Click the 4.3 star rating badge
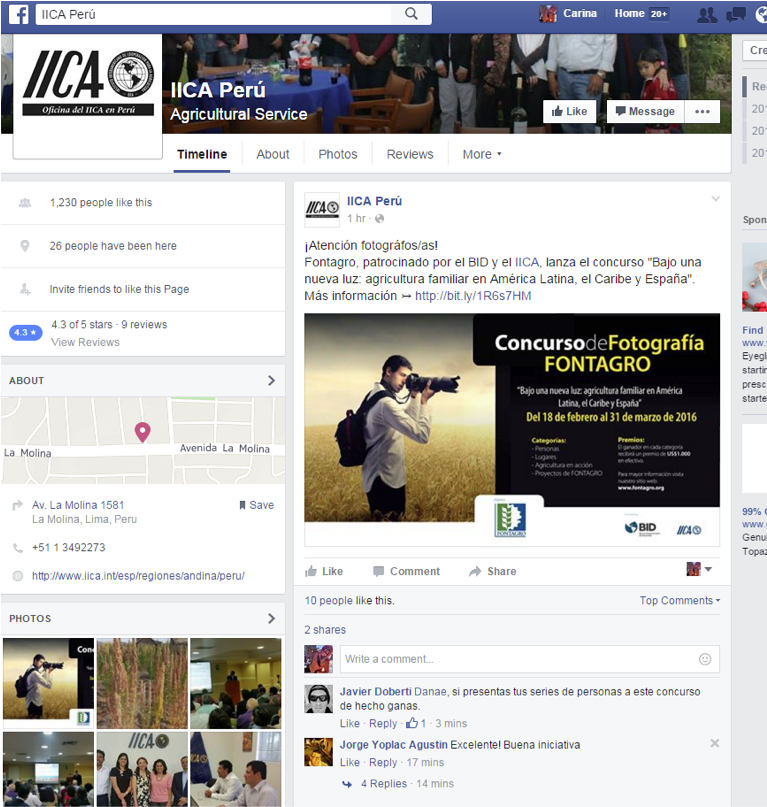This screenshot has height=807, width=767. tap(25, 332)
